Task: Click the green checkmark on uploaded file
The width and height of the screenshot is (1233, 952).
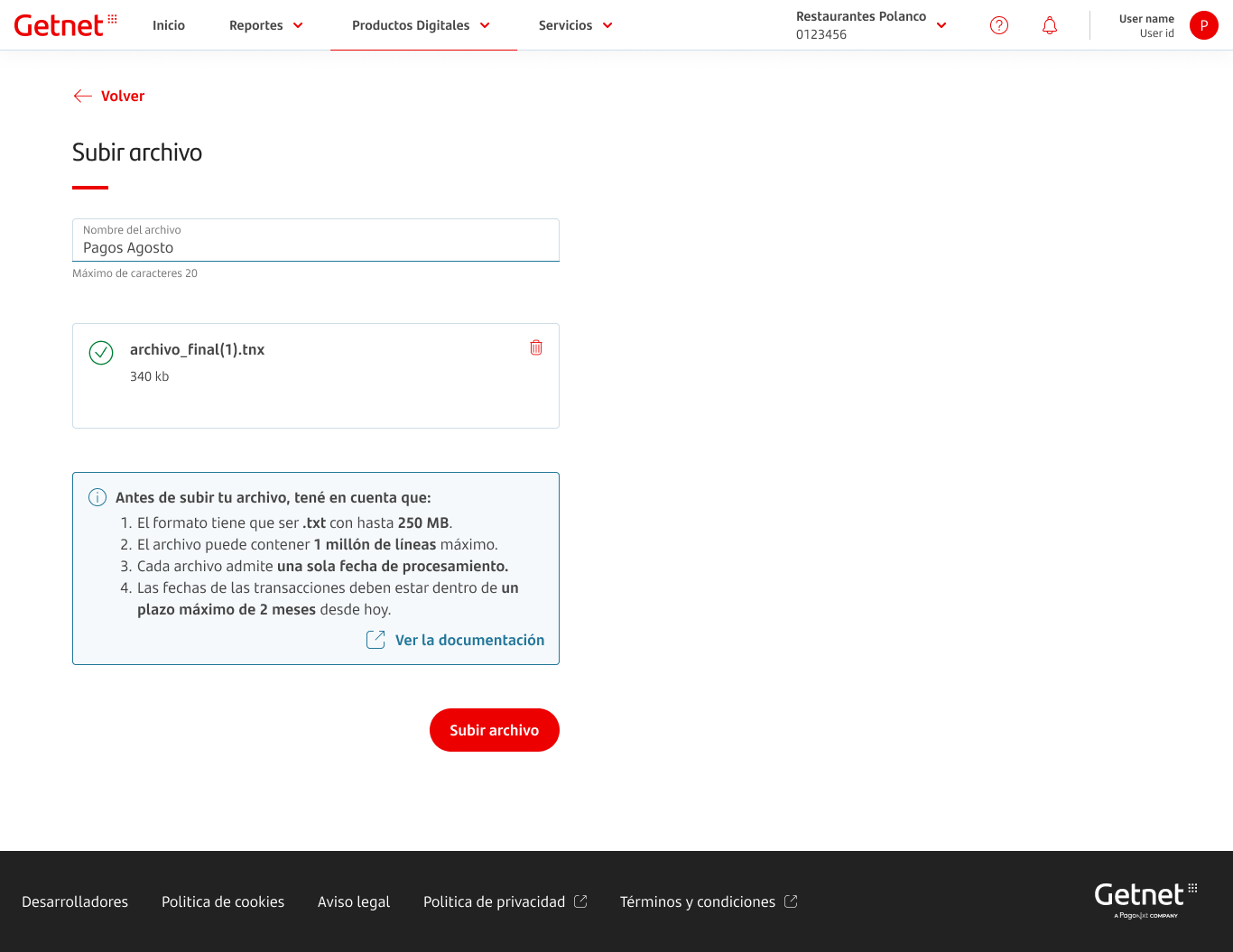Action: pos(101,353)
